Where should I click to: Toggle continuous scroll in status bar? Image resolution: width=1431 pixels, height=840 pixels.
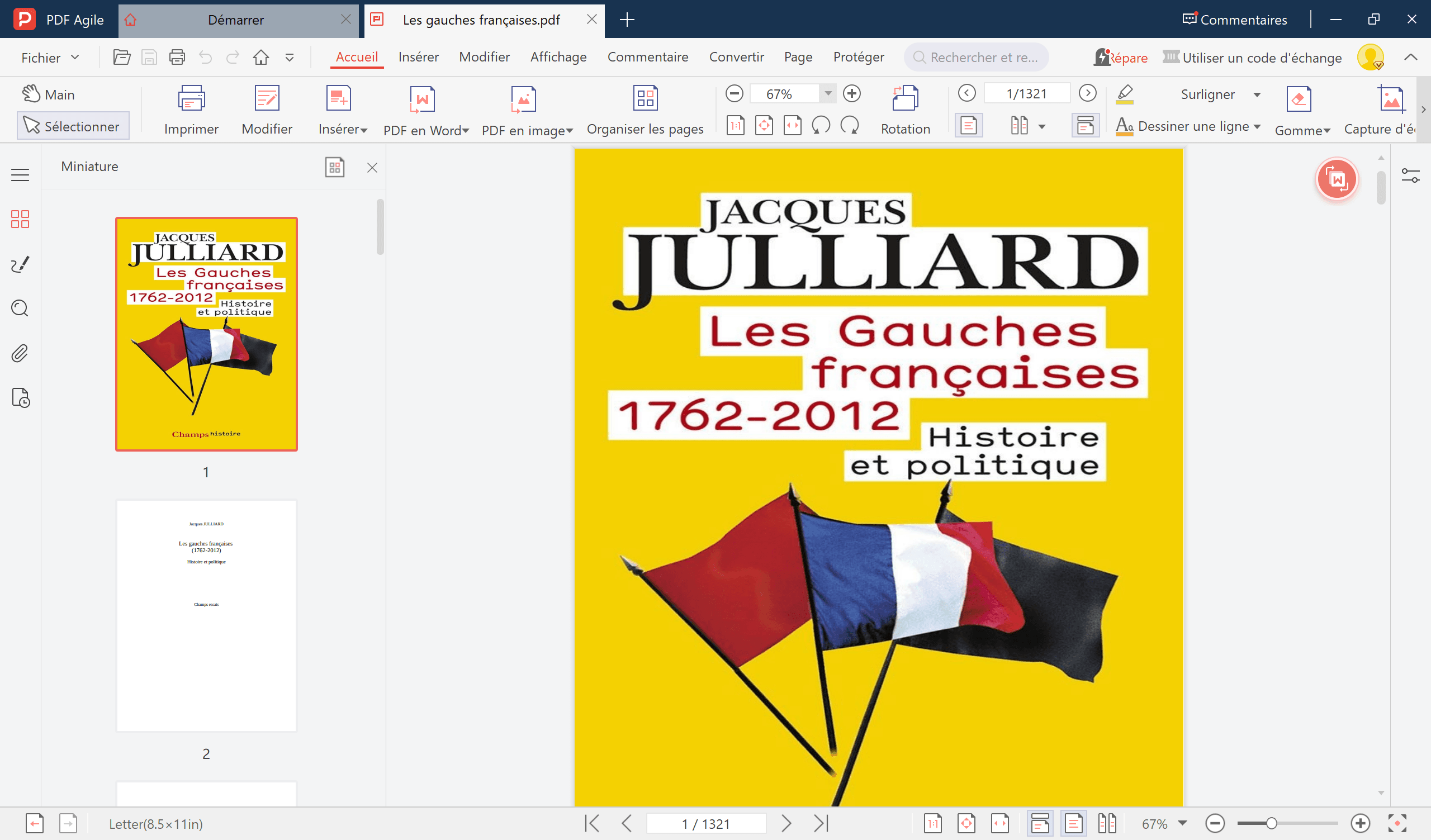[x=1040, y=823]
